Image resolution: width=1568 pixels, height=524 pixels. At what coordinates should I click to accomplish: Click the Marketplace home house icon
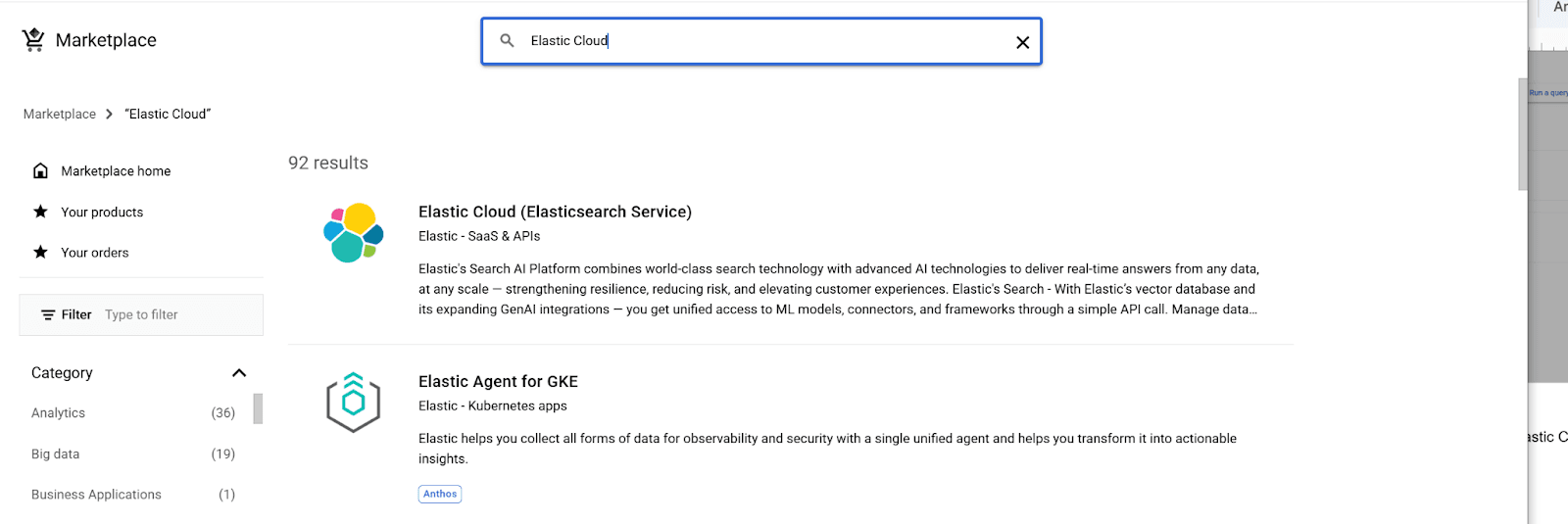click(x=40, y=171)
